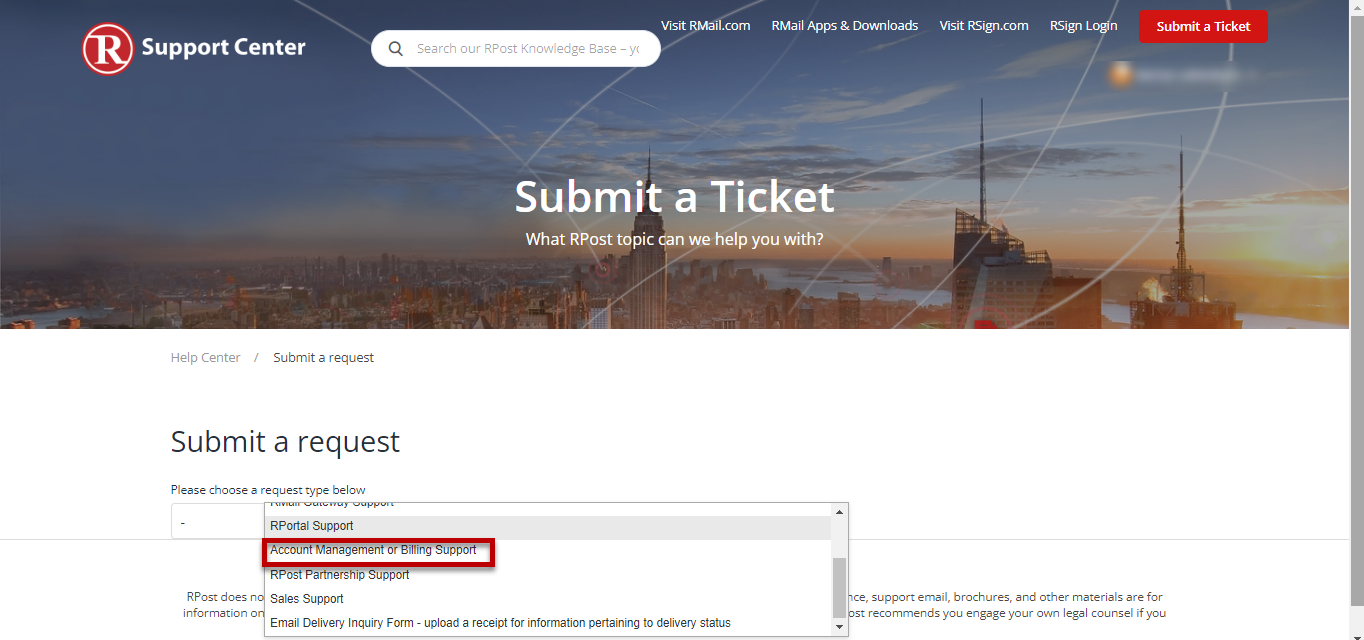Select Account Management or Billing Support
Screen dimensions: 1364x640
click(x=548, y=551)
